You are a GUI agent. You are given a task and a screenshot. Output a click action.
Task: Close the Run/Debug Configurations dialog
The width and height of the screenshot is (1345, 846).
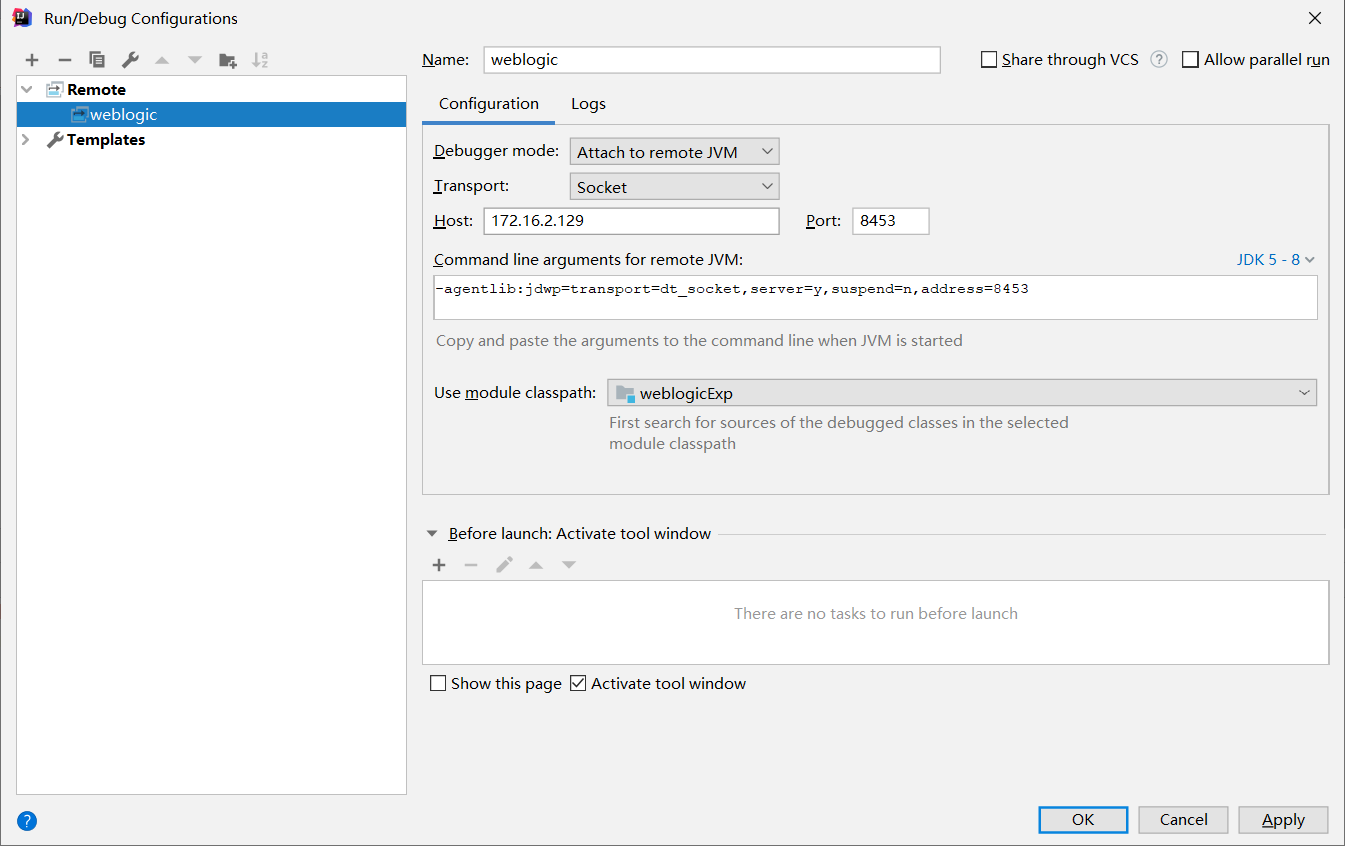click(1315, 18)
